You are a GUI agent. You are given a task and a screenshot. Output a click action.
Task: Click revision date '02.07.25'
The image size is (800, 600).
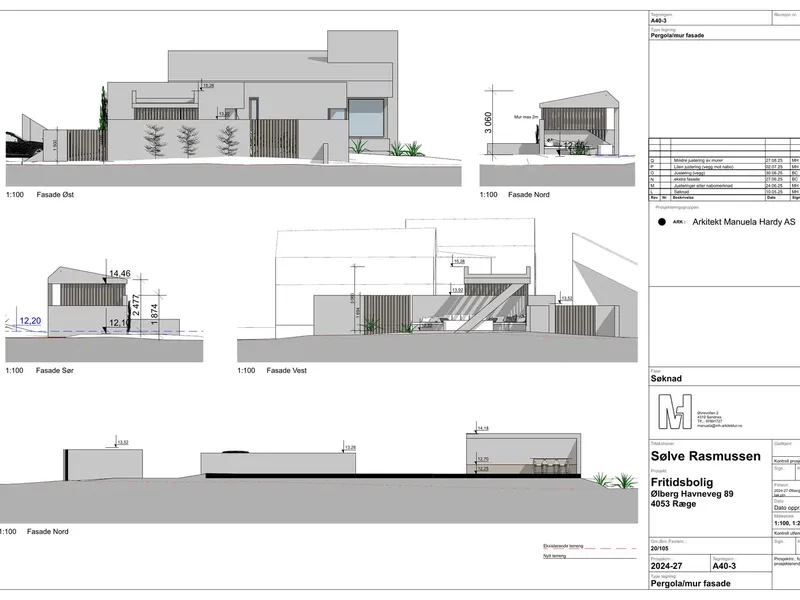tap(774, 167)
